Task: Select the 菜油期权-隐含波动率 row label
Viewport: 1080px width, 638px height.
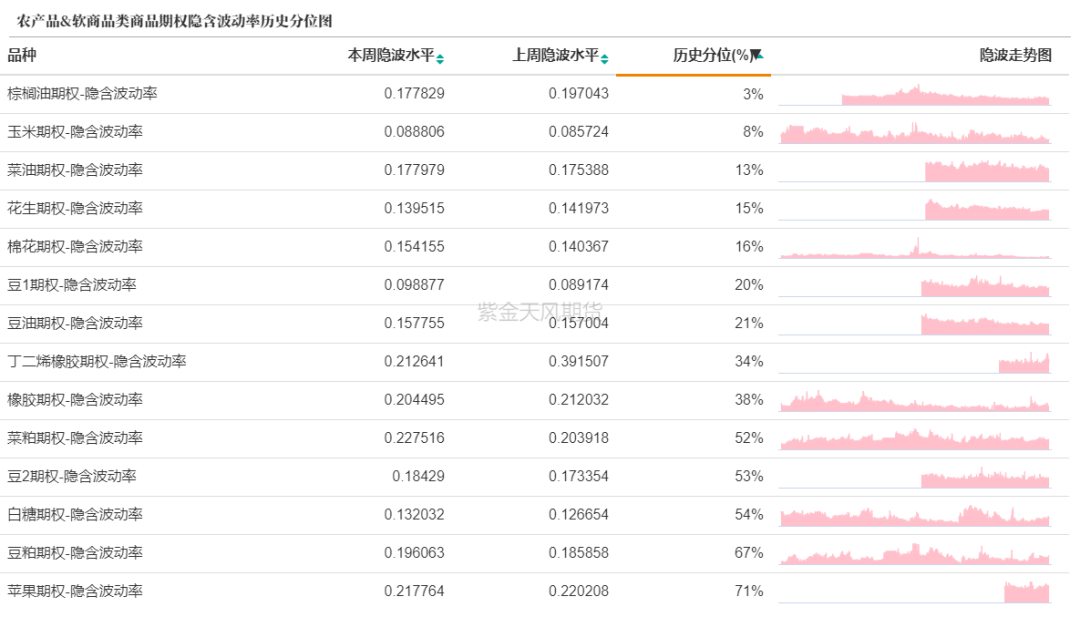Action: click(75, 170)
